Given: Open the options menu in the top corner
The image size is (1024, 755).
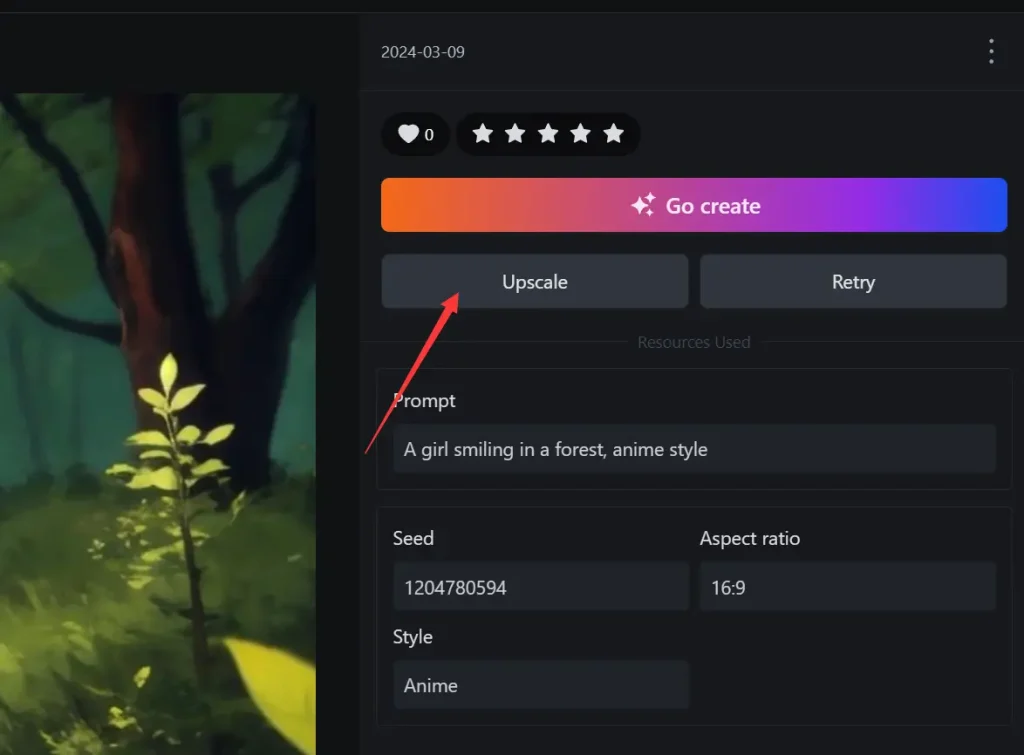Looking at the screenshot, I should (989, 50).
